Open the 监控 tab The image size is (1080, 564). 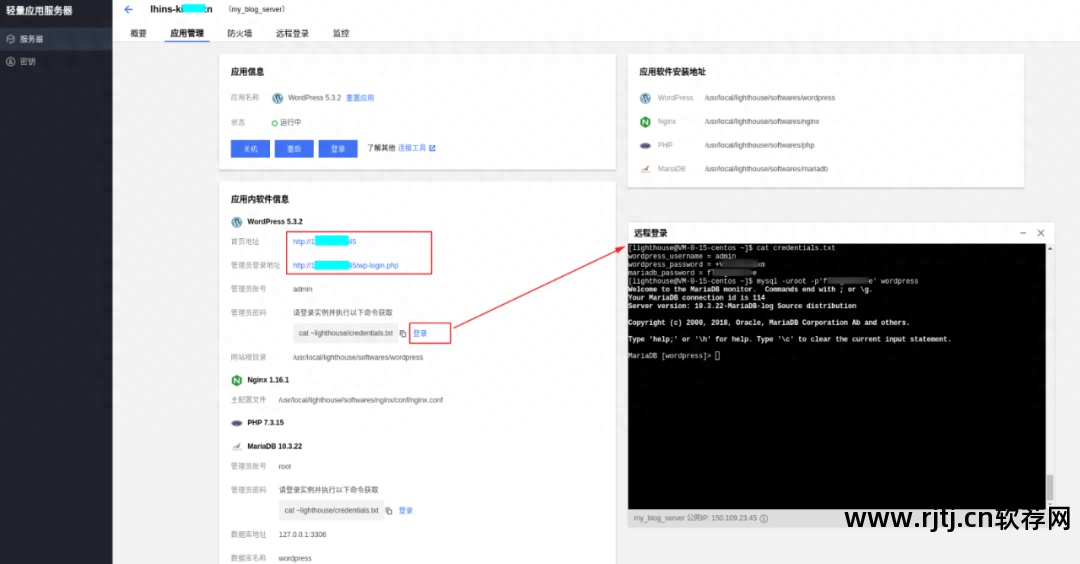(x=341, y=33)
